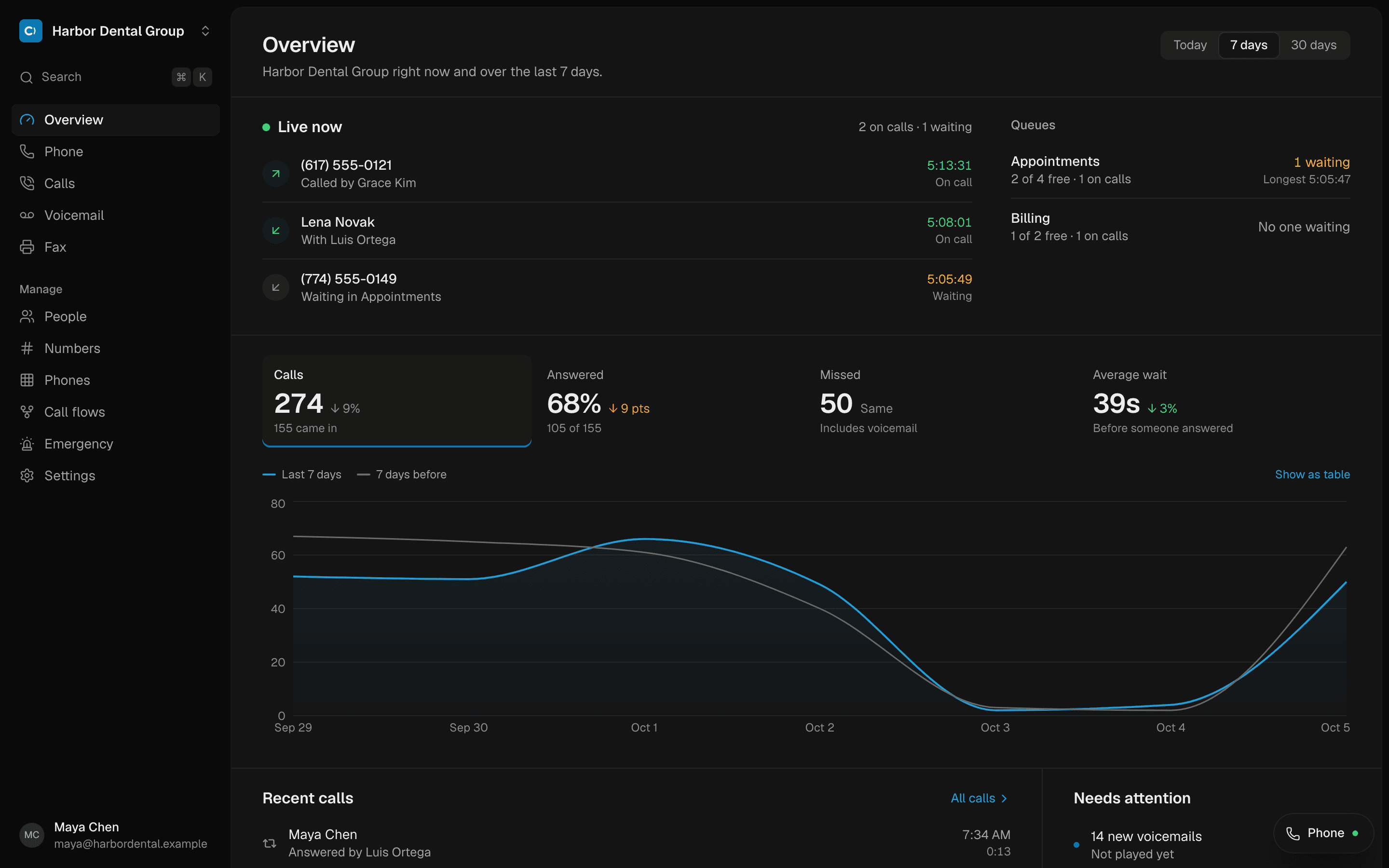Click the Emergency siren icon
This screenshot has height=868, width=1389.
point(27,444)
